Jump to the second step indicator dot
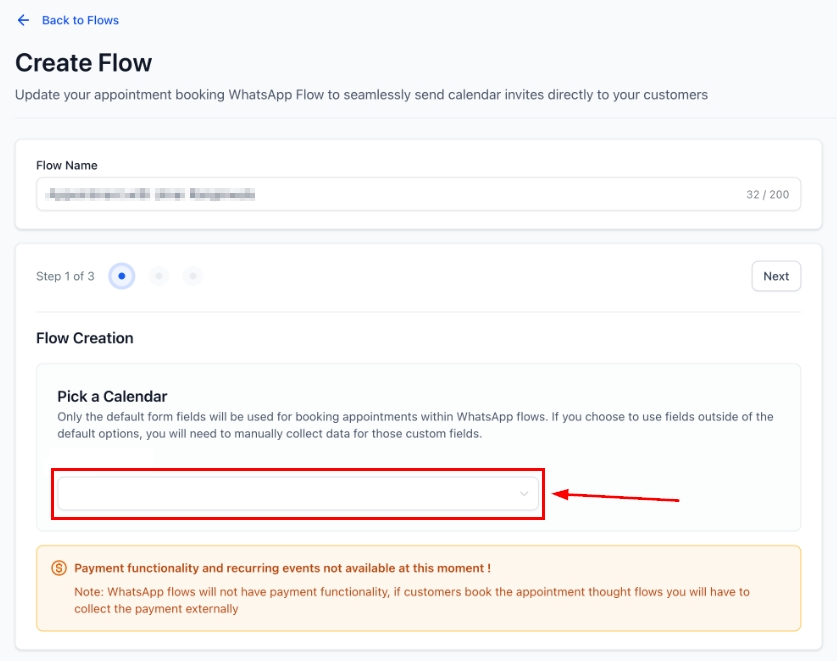 [x=158, y=276]
